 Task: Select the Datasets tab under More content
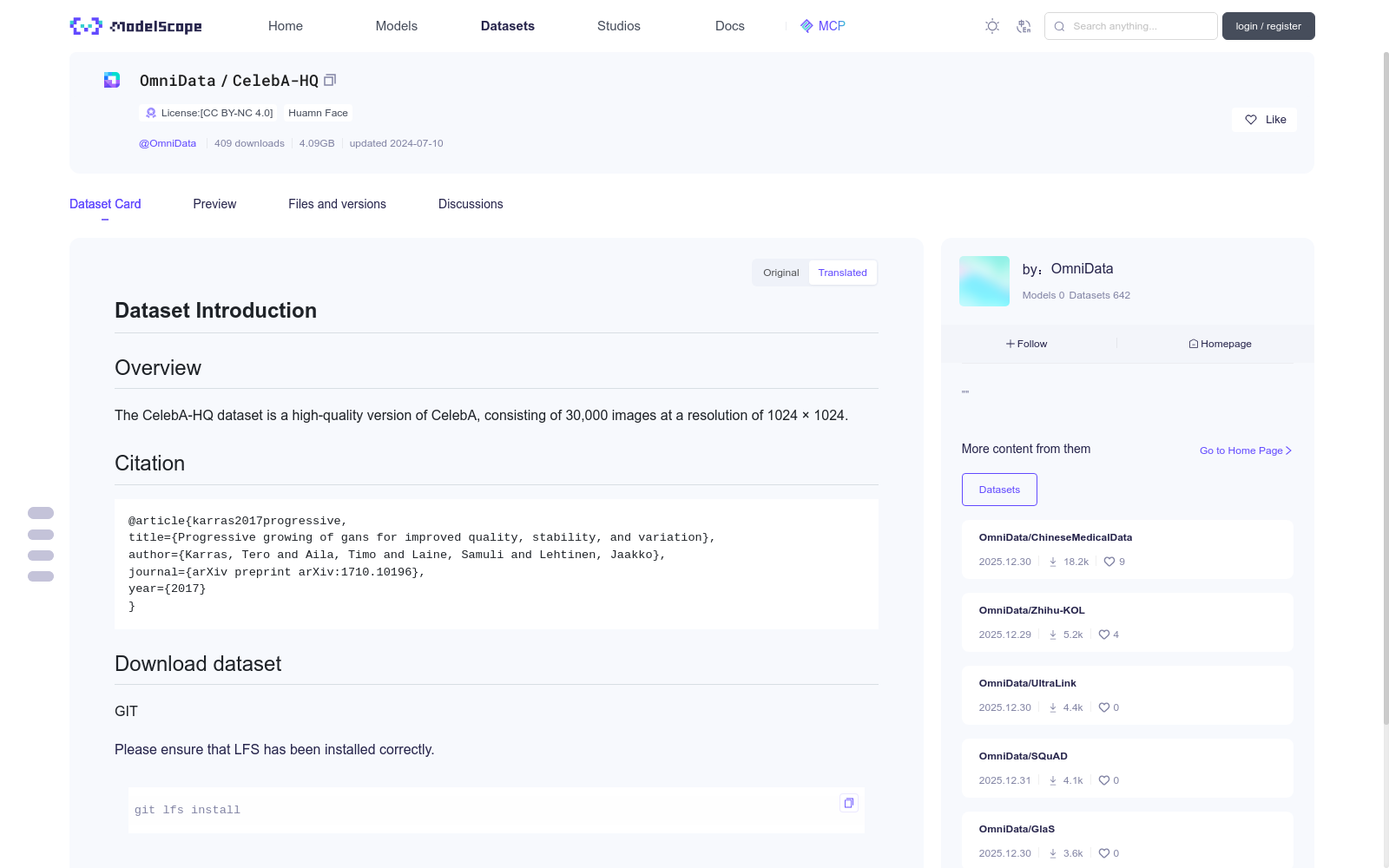tap(999, 490)
